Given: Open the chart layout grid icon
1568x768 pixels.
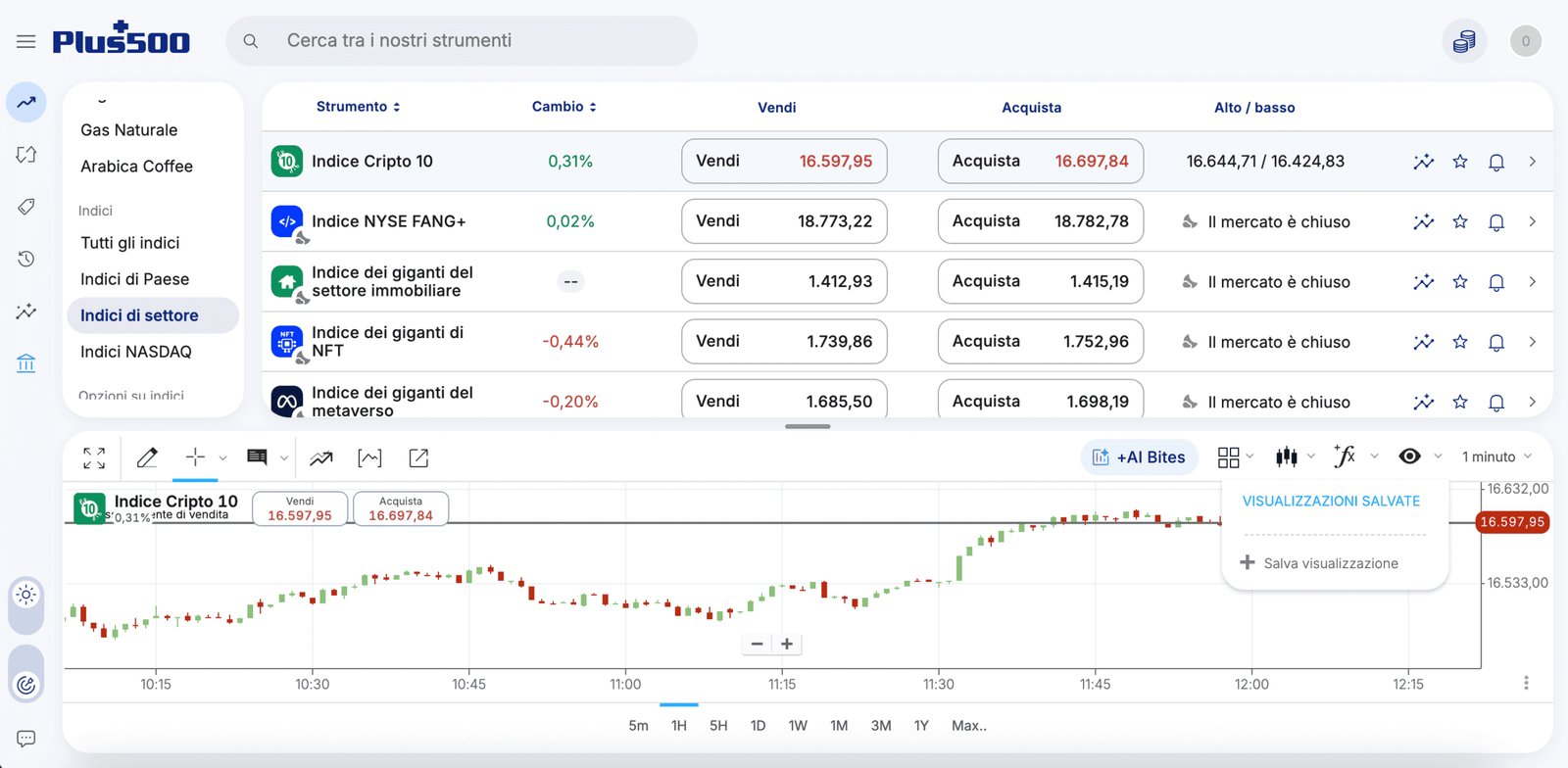Looking at the screenshot, I should point(1228,457).
